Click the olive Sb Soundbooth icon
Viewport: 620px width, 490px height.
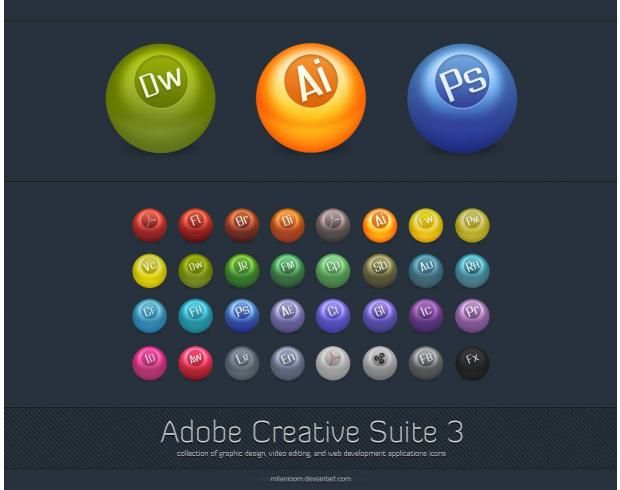(380, 271)
